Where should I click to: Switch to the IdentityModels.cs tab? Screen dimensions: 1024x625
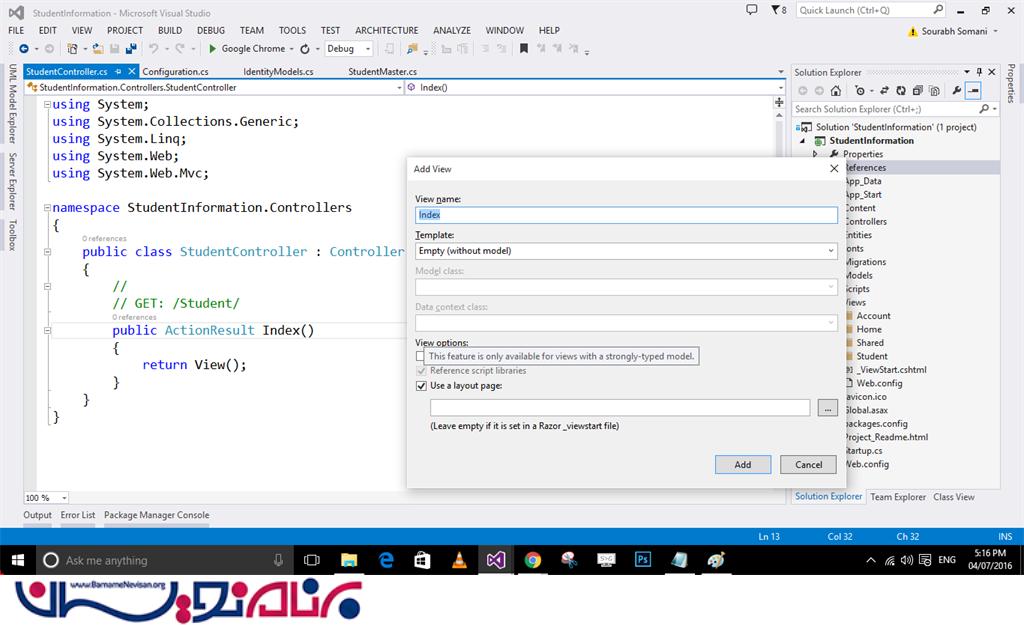278,72
